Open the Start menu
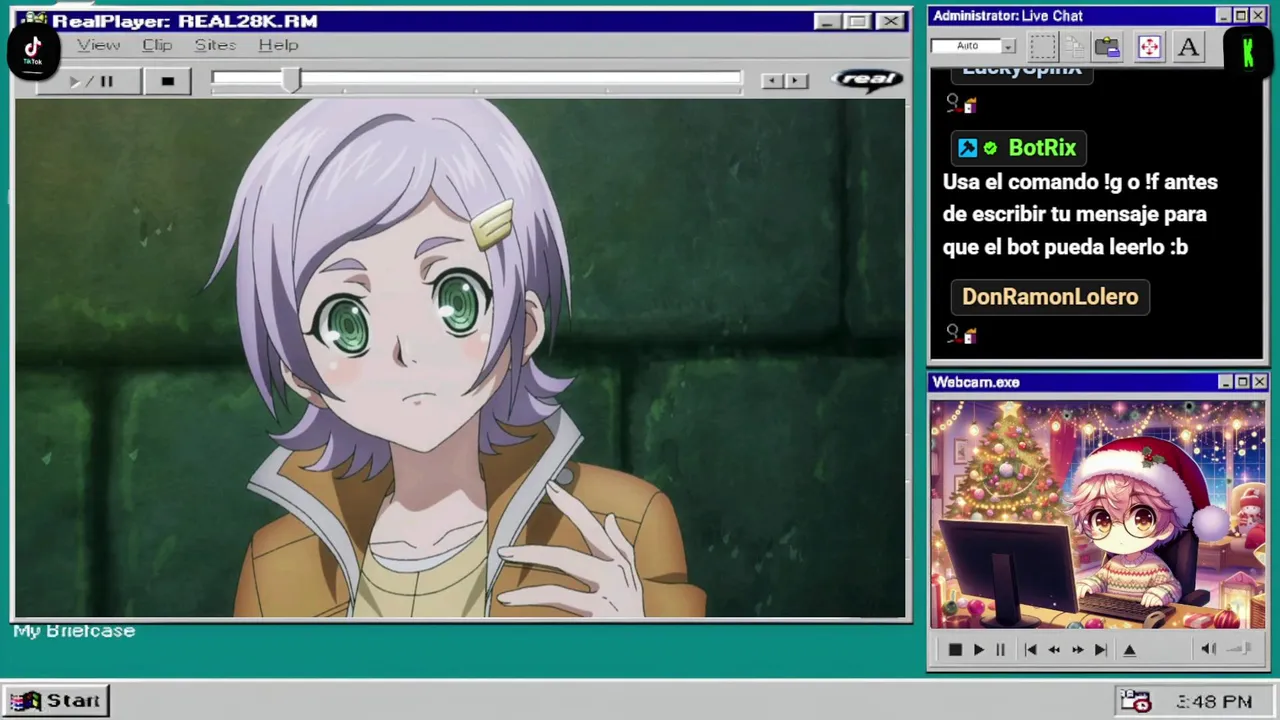The image size is (1280, 720). coord(55,701)
